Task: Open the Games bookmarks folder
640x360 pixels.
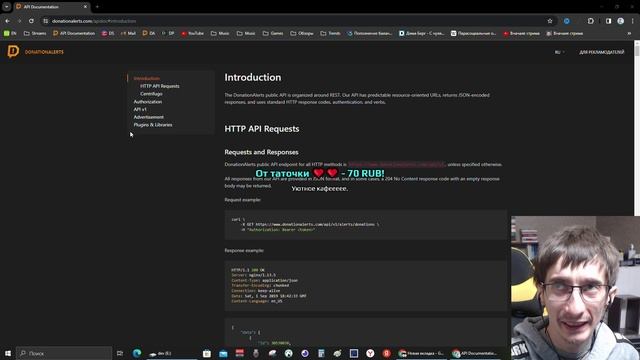Action: pyautogui.click(x=273, y=33)
